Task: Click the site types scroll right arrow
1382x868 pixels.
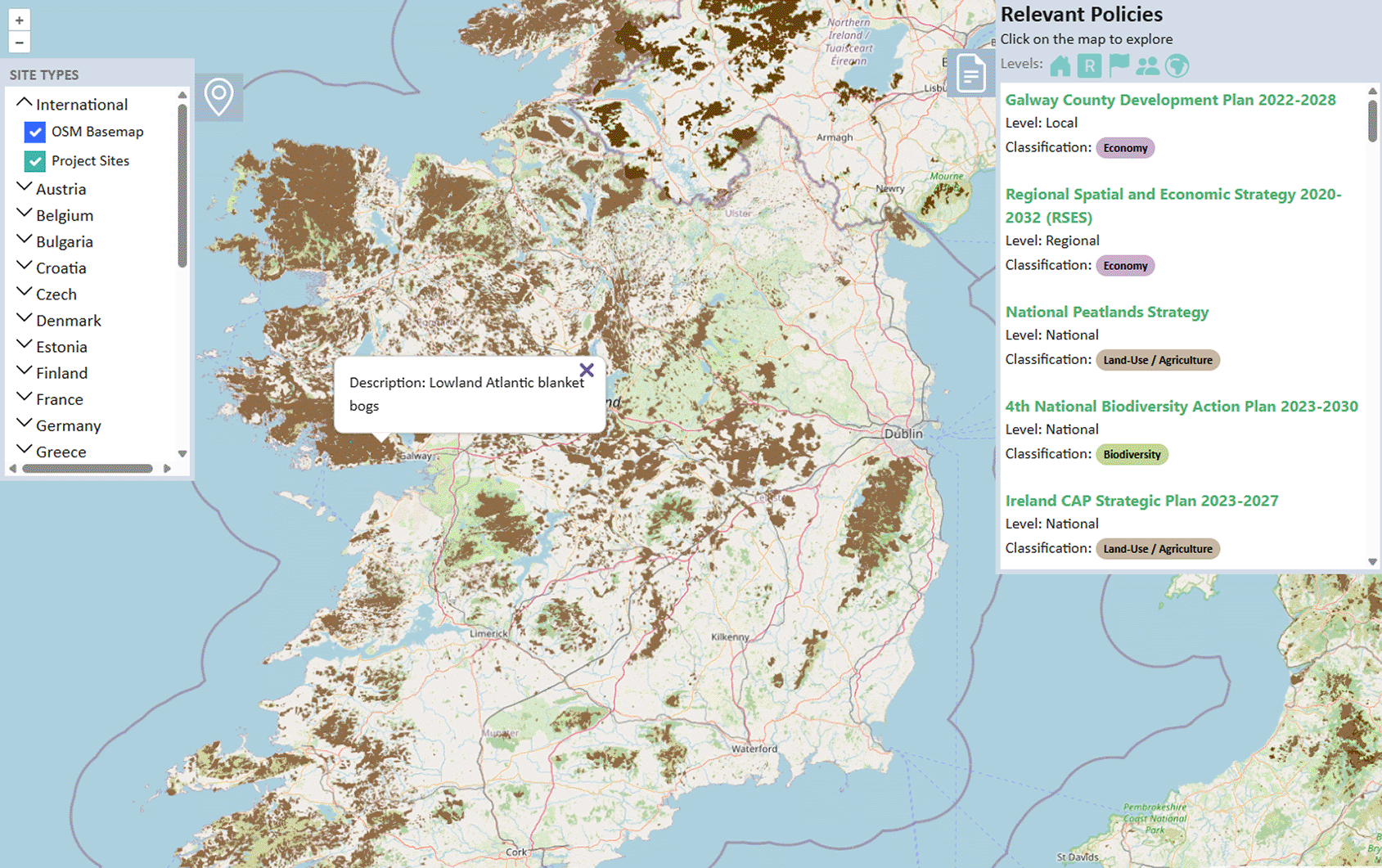Action: point(167,469)
